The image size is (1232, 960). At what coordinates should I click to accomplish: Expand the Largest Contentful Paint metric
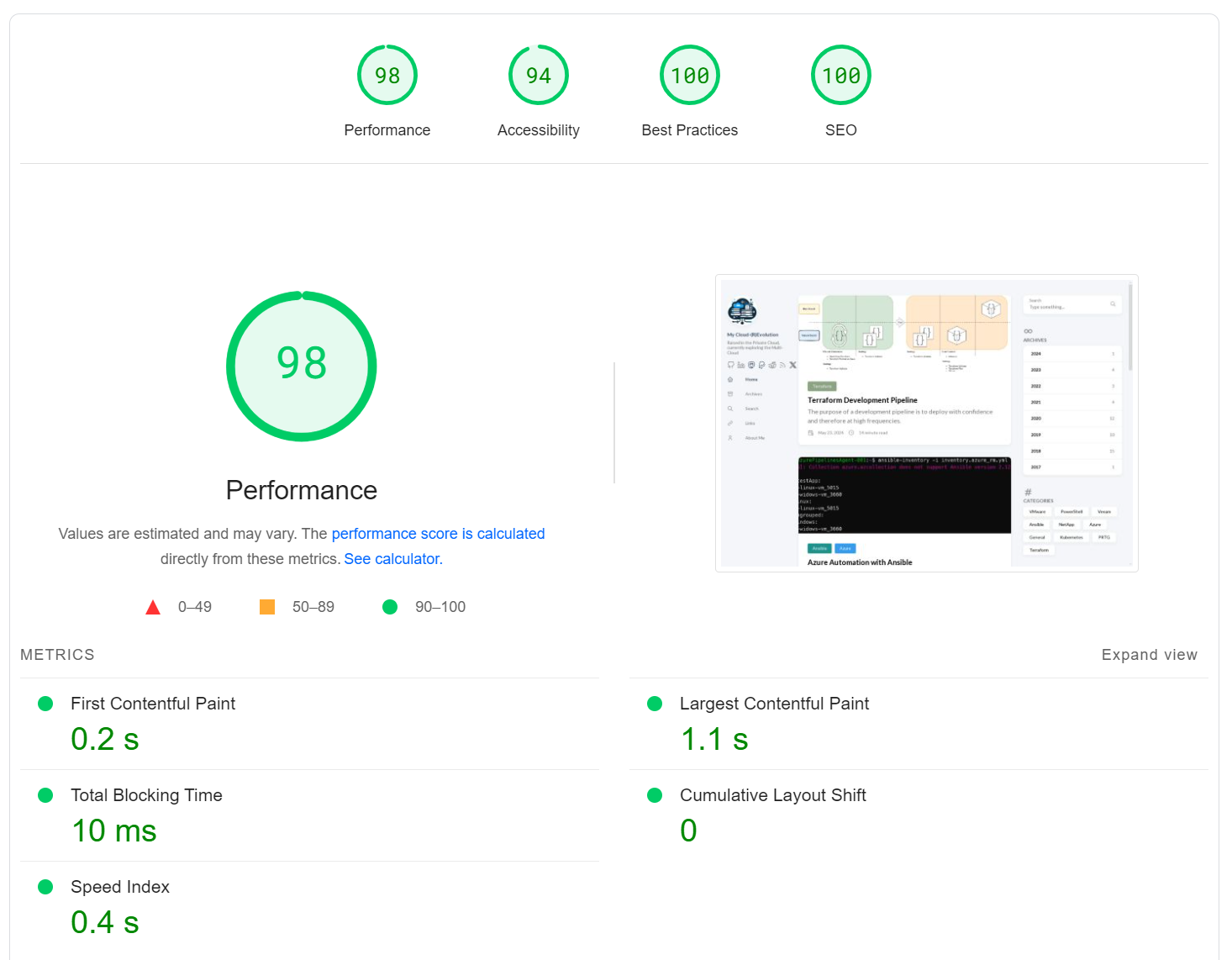774,704
